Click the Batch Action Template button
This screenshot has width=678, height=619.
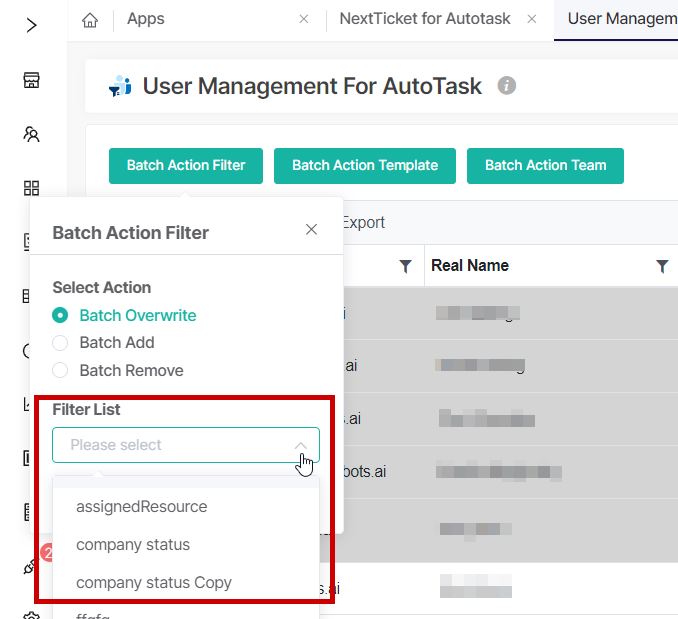(365, 166)
